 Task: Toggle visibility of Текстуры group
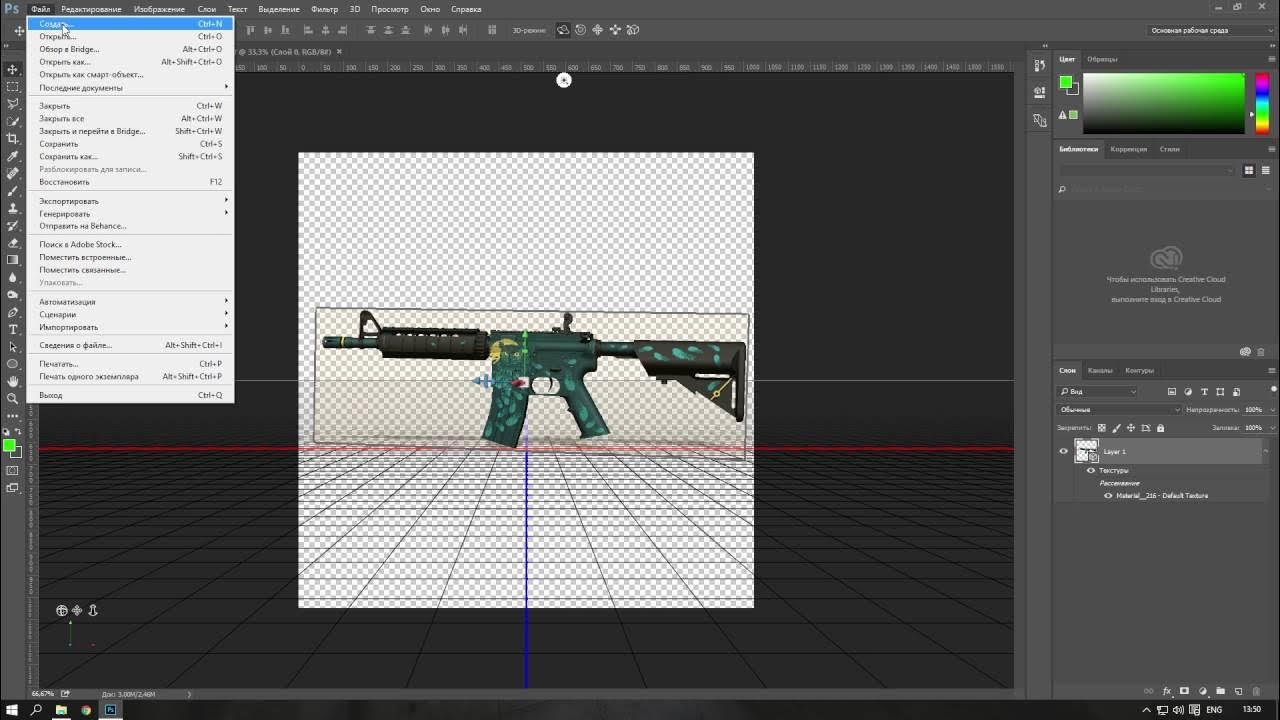pos(1091,470)
